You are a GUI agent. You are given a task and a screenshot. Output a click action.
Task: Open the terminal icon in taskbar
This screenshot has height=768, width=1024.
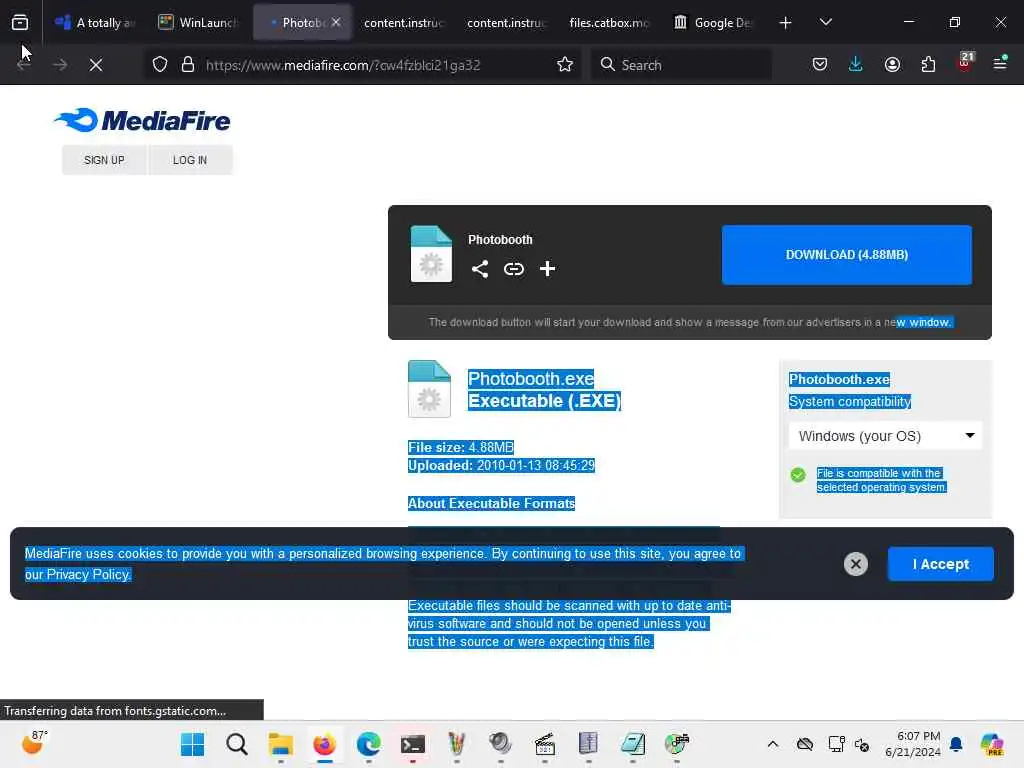pyautogui.click(x=413, y=744)
